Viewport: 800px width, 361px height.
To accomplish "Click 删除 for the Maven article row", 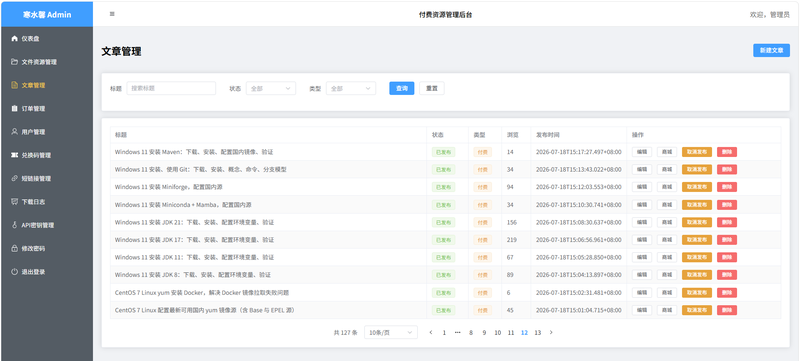I will pos(727,152).
